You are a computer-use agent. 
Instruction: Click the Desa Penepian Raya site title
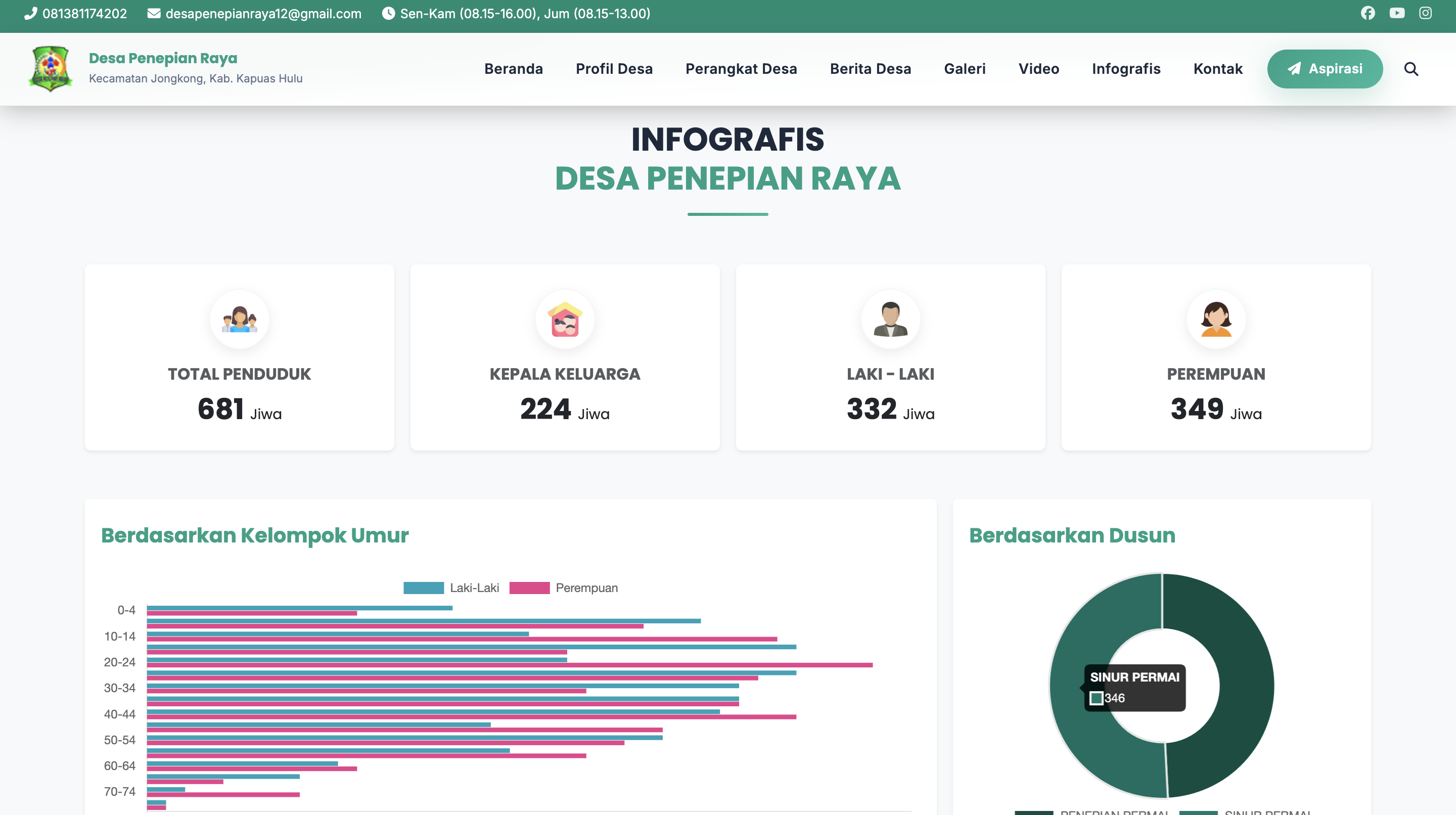coord(163,58)
